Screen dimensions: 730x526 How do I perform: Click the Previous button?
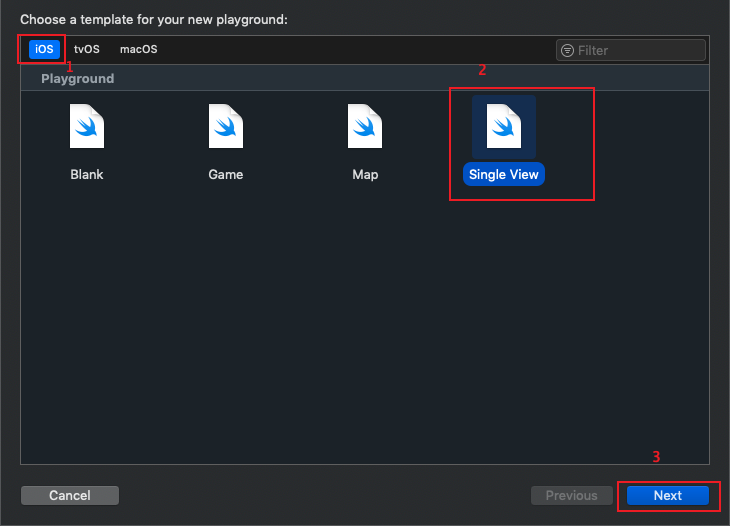(571, 495)
